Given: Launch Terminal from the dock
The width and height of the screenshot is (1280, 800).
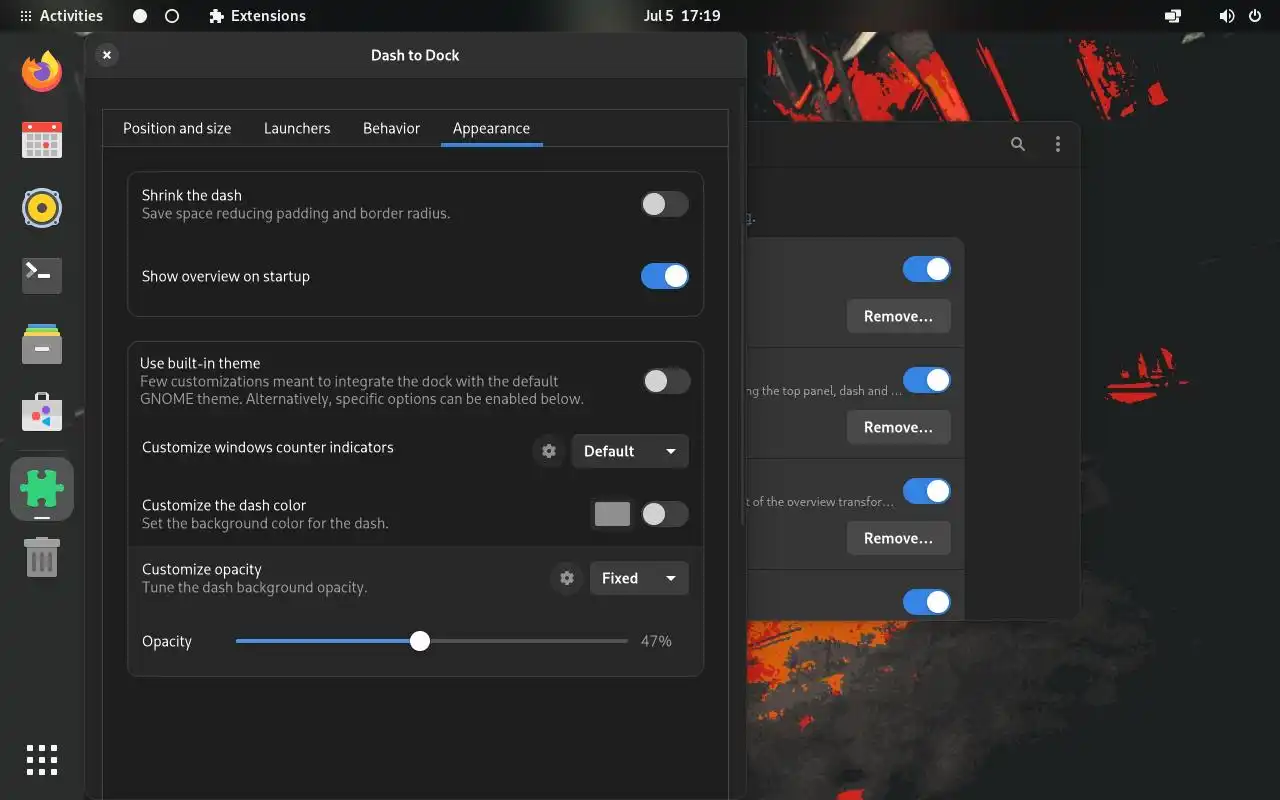Looking at the screenshot, I should (42, 276).
